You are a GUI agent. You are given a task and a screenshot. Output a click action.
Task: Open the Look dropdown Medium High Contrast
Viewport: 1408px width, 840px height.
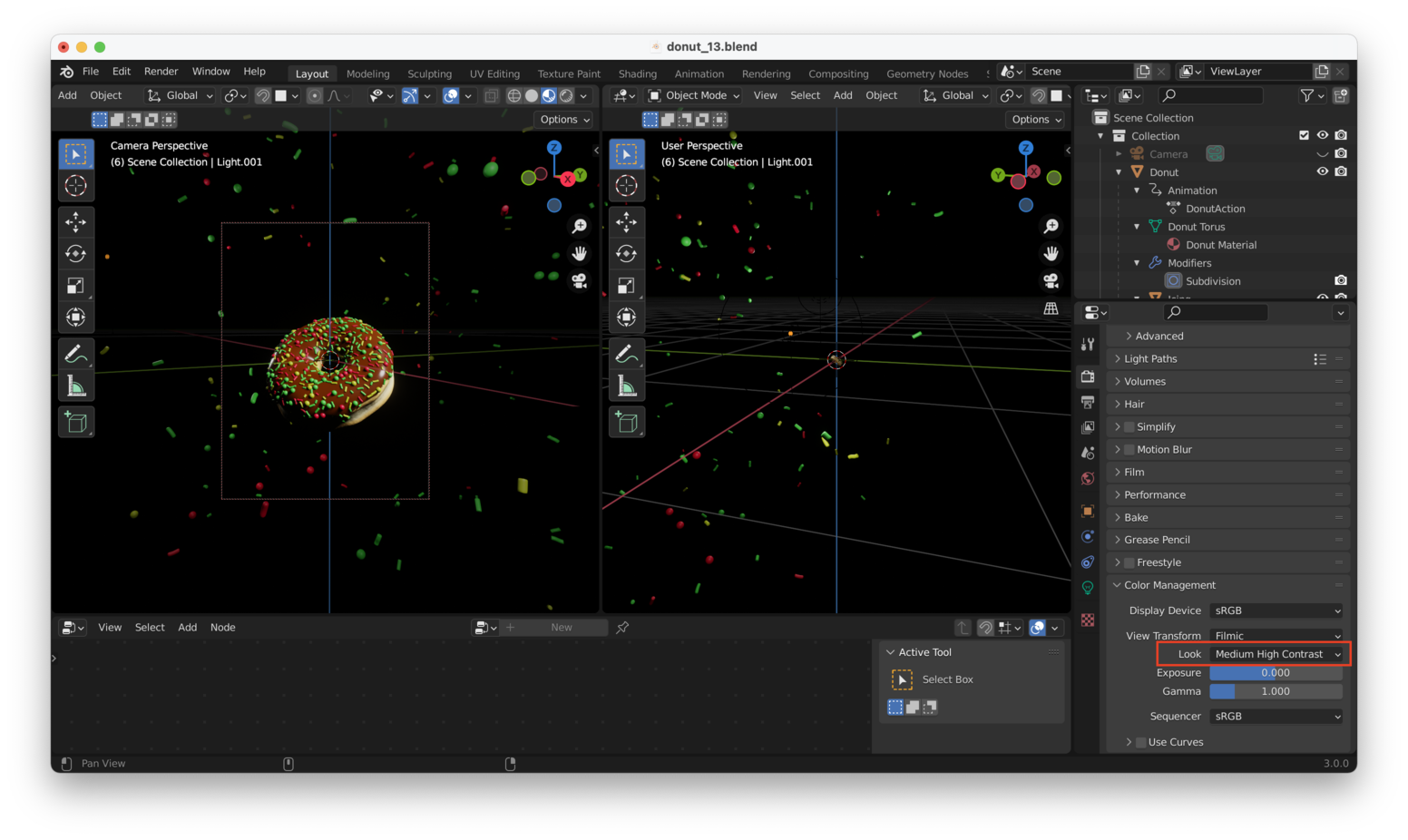coord(1276,654)
